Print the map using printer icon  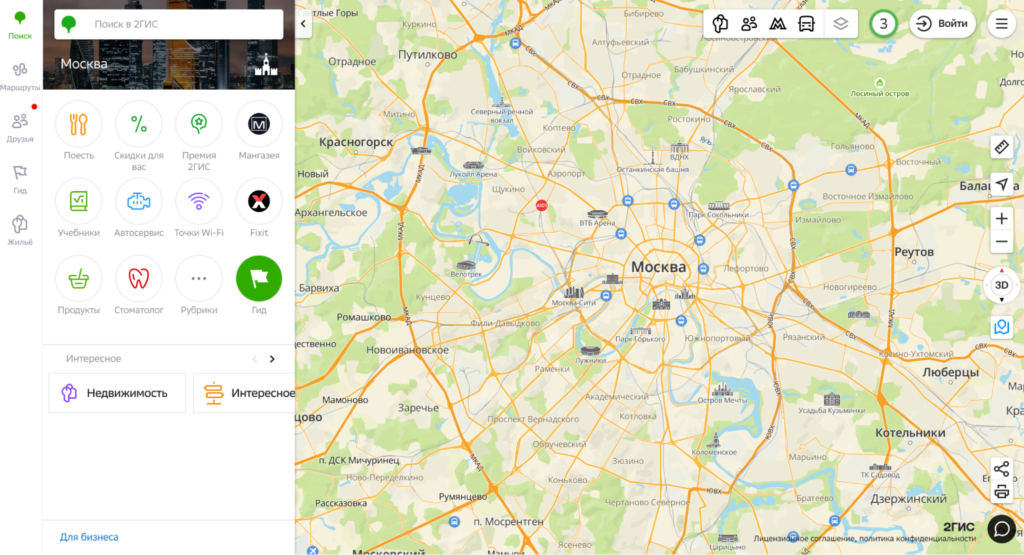pos(1001,492)
